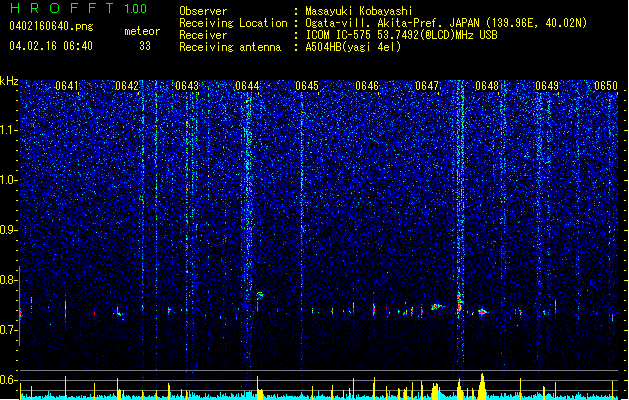The height and width of the screenshot is (400, 629).
Task: Click the 'Observer' field label
Action: [x=203, y=11]
